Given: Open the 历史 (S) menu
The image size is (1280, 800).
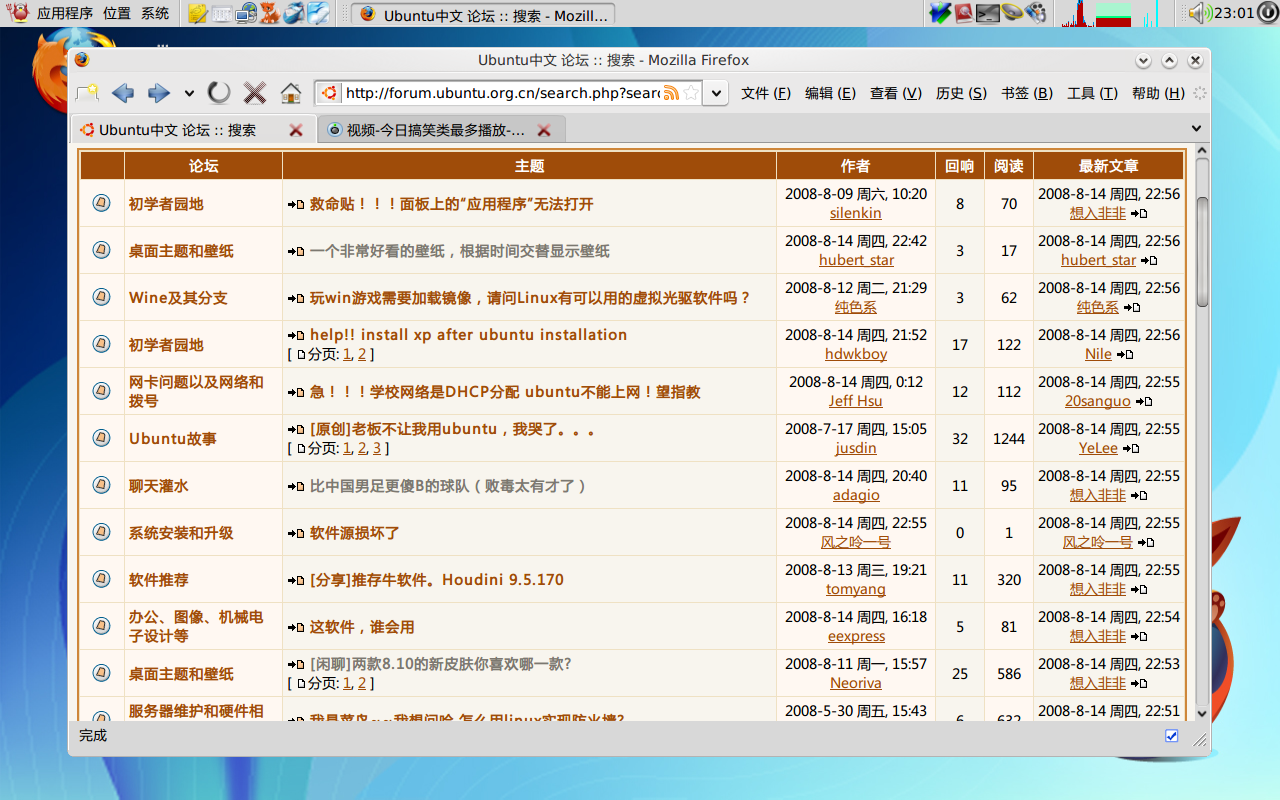Looking at the screenshot, I should click(961, 93).
